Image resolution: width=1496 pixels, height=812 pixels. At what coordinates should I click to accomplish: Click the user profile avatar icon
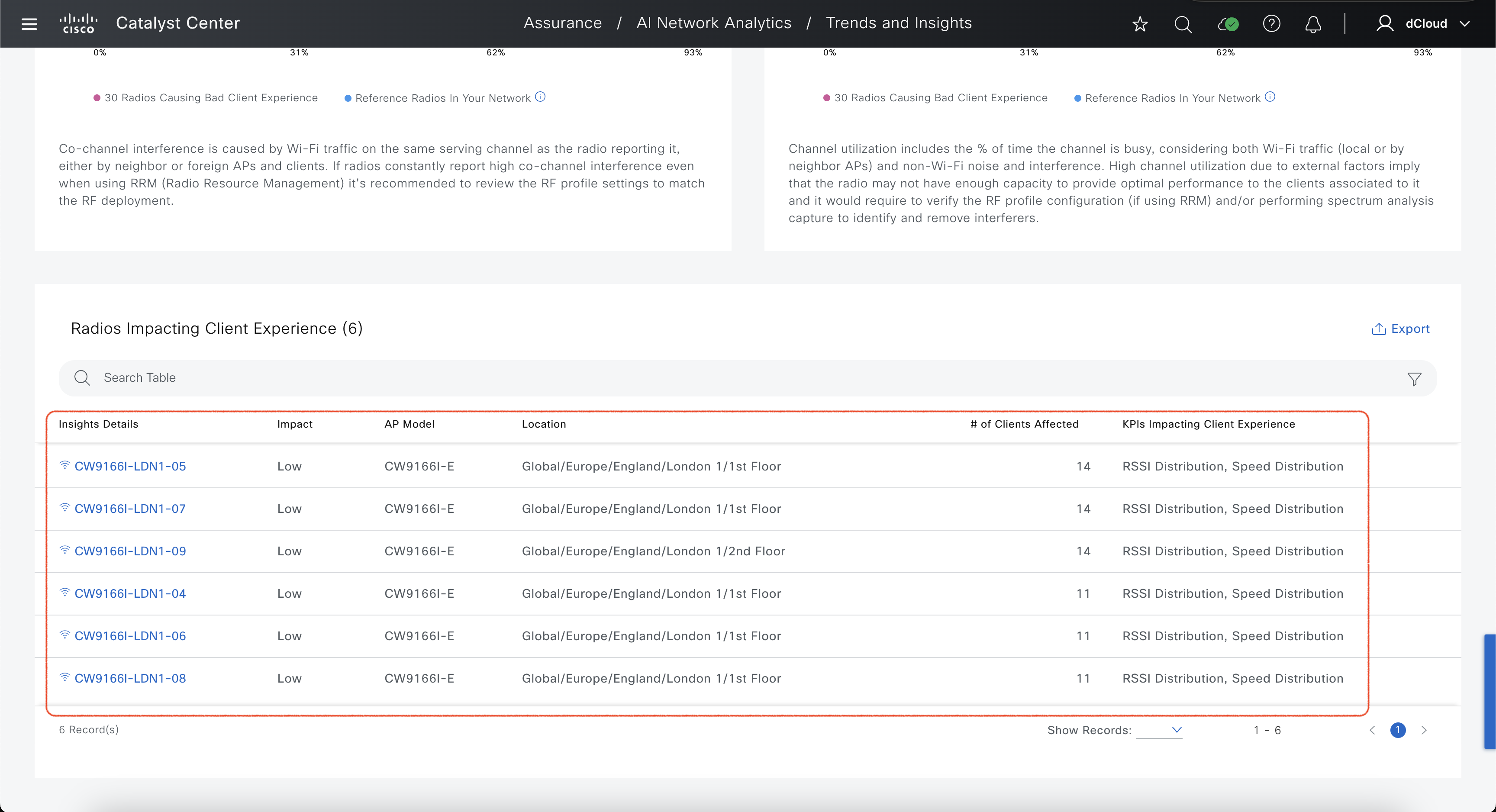point(1384,23)
